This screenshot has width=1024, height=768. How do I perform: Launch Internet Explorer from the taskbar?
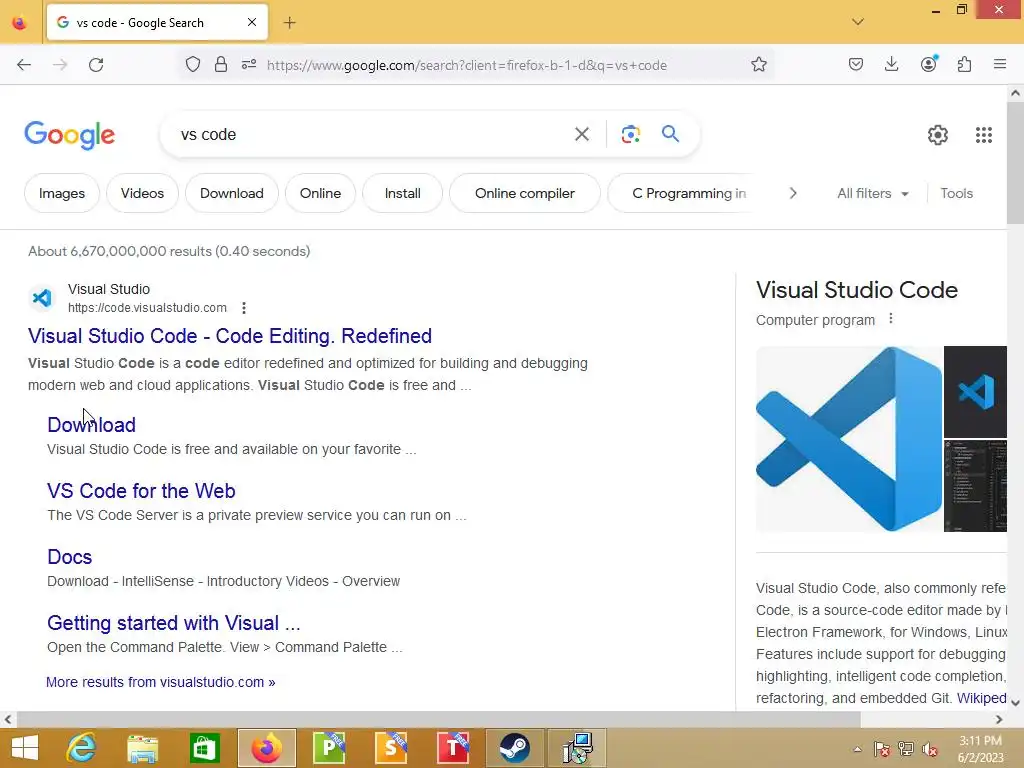82,748
